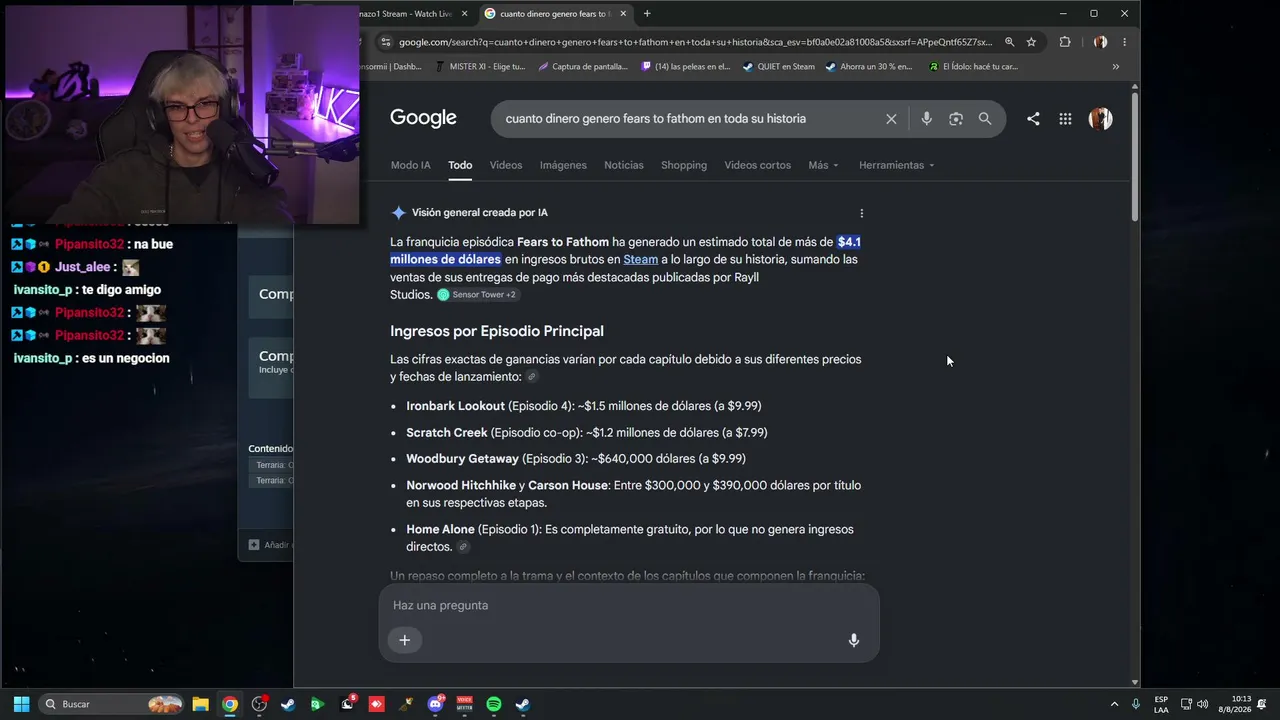This screenshot has height=720, width=1280.
Task: Open Discord from the taskbar
Action: pyautogui.click(x=435, y=704)
